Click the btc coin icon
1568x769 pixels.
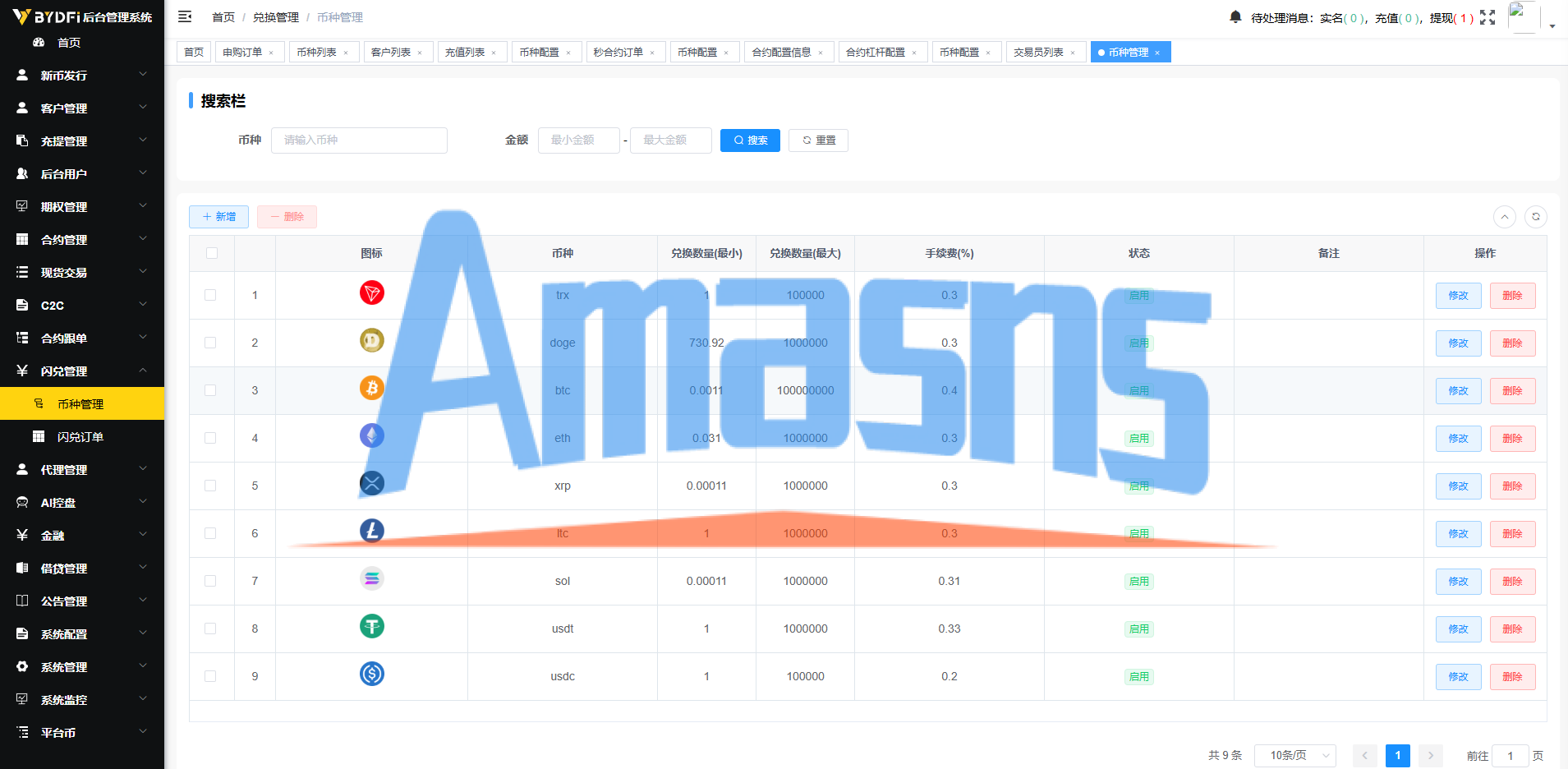click(372, 388)
